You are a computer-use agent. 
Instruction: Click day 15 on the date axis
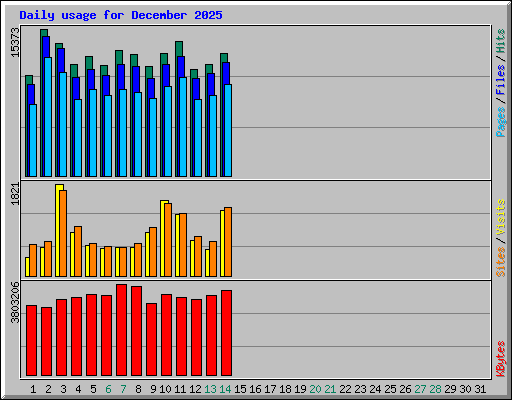point(240,389)
